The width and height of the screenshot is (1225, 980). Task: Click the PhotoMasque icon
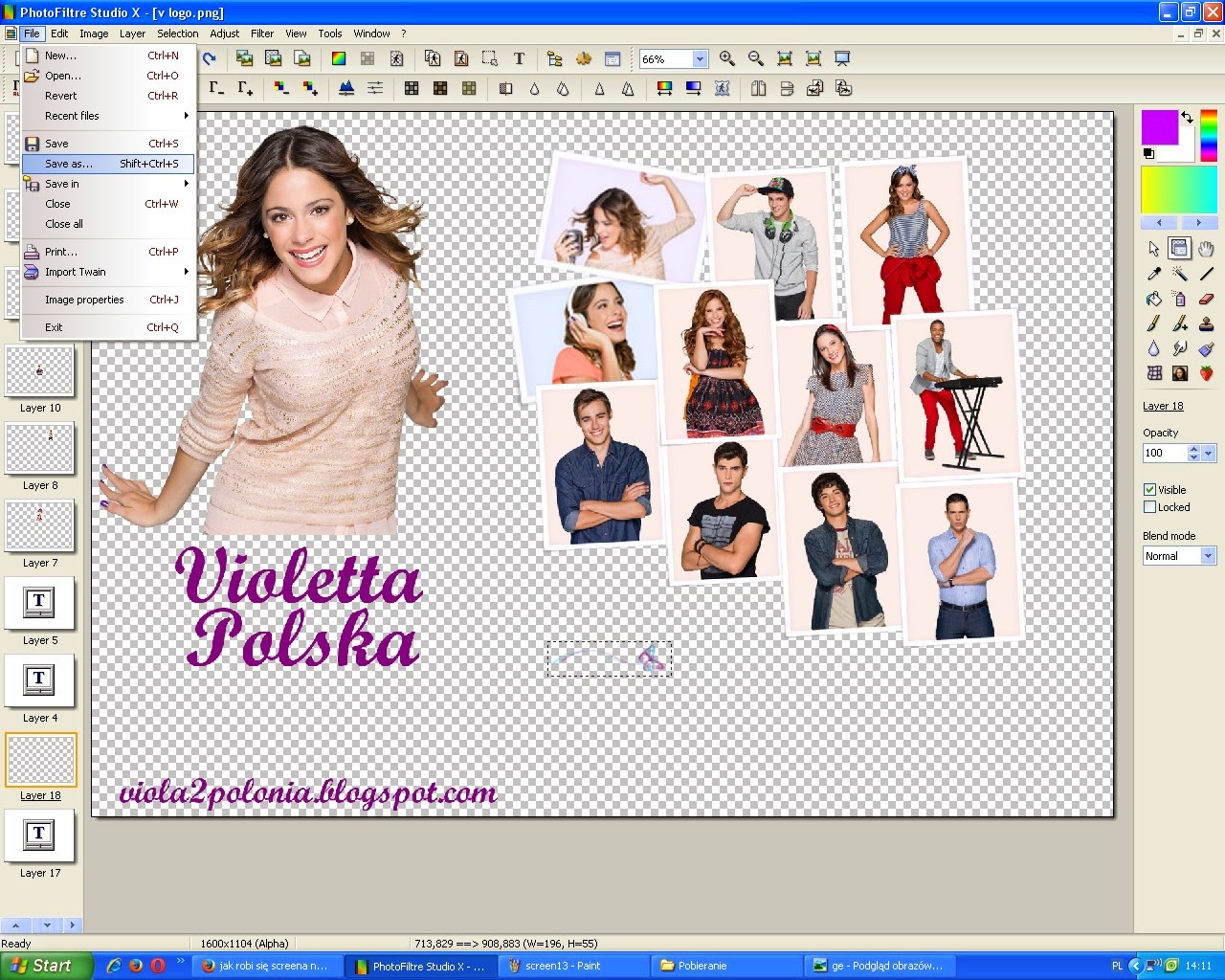(x=722, y=88)
